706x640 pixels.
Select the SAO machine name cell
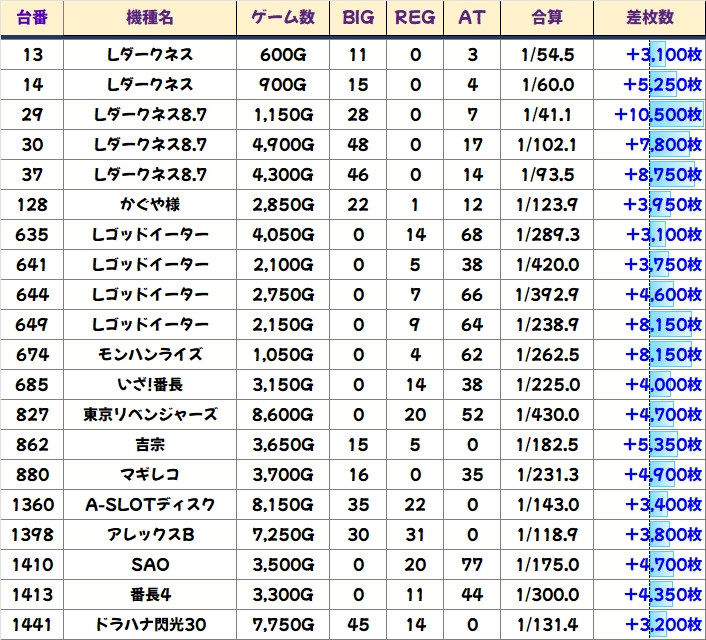[150, 565]
